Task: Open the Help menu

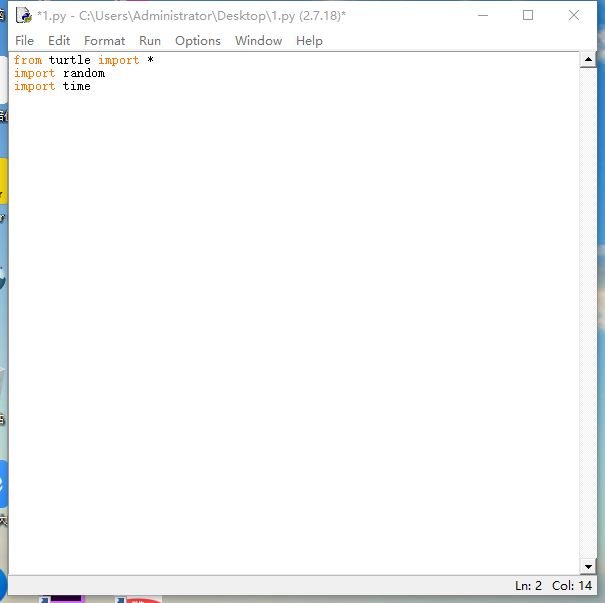Action: coord(309,41)
